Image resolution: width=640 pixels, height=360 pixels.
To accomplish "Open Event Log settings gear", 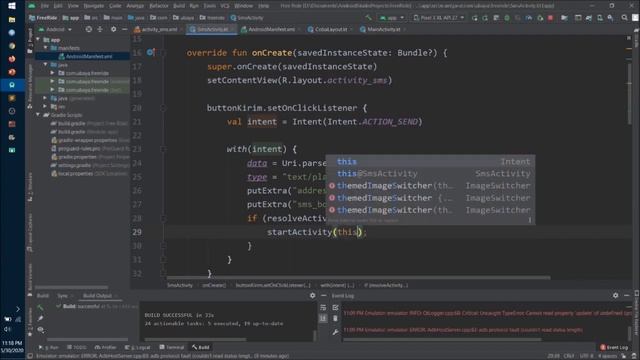I will [x=616, y=296].
